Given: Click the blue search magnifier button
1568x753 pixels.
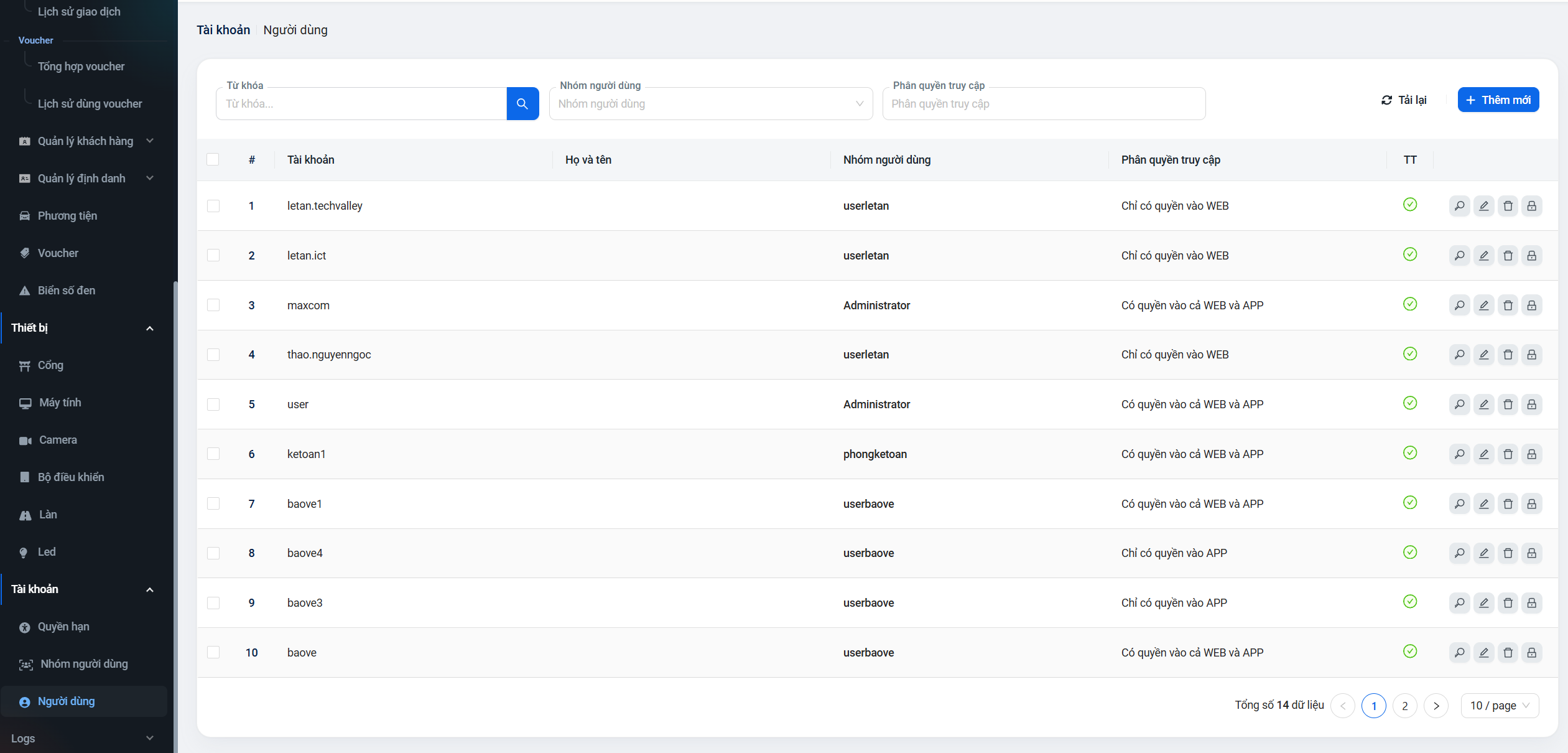Looking at the screenshot, I should tap(522, 103).
